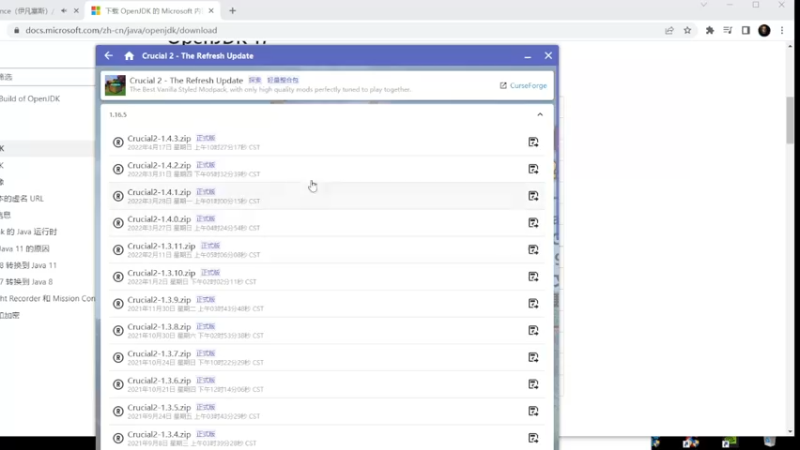The width and height of the screenshot is (800, 450).
Task: Save Crucial2-1.4.0.zip with its download icon
Action: 533,222
